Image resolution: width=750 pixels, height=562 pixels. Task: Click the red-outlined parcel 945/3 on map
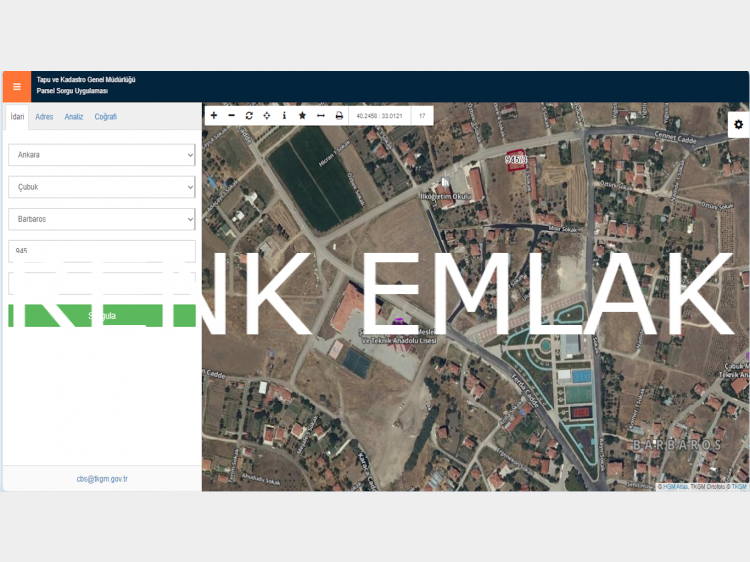point(516,161)
